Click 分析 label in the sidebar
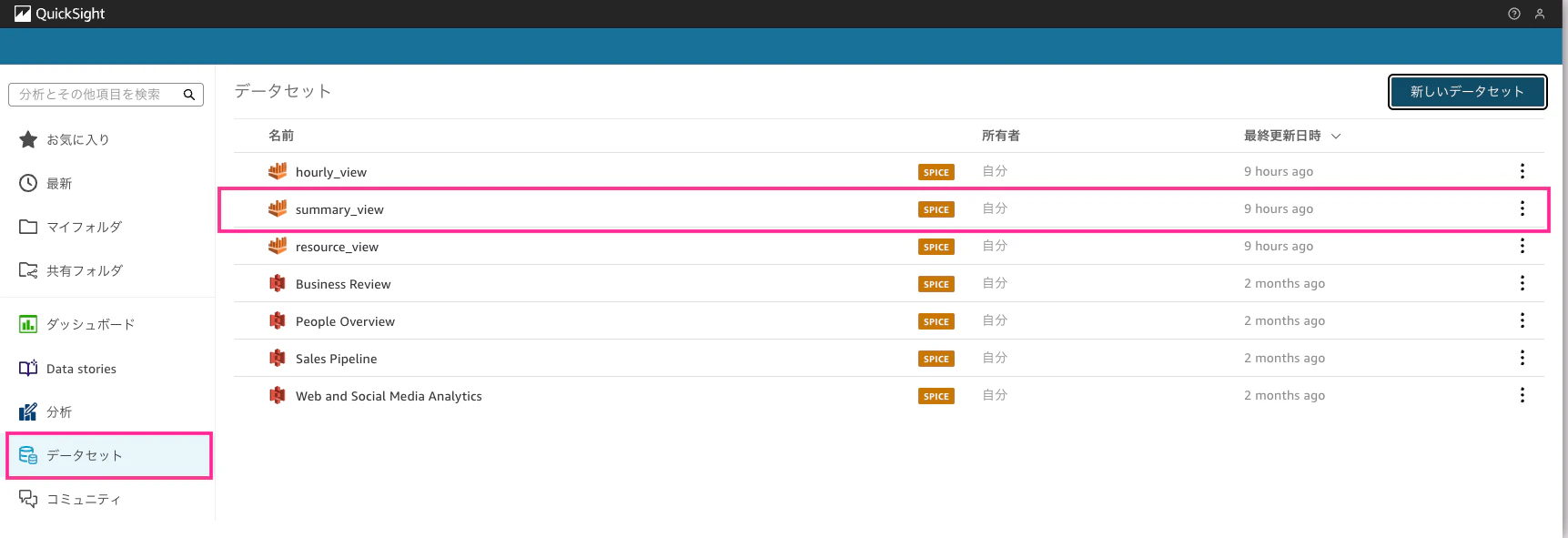This screenshot has height=538, width=1568. pyautogui.click(x=59, y=411)
